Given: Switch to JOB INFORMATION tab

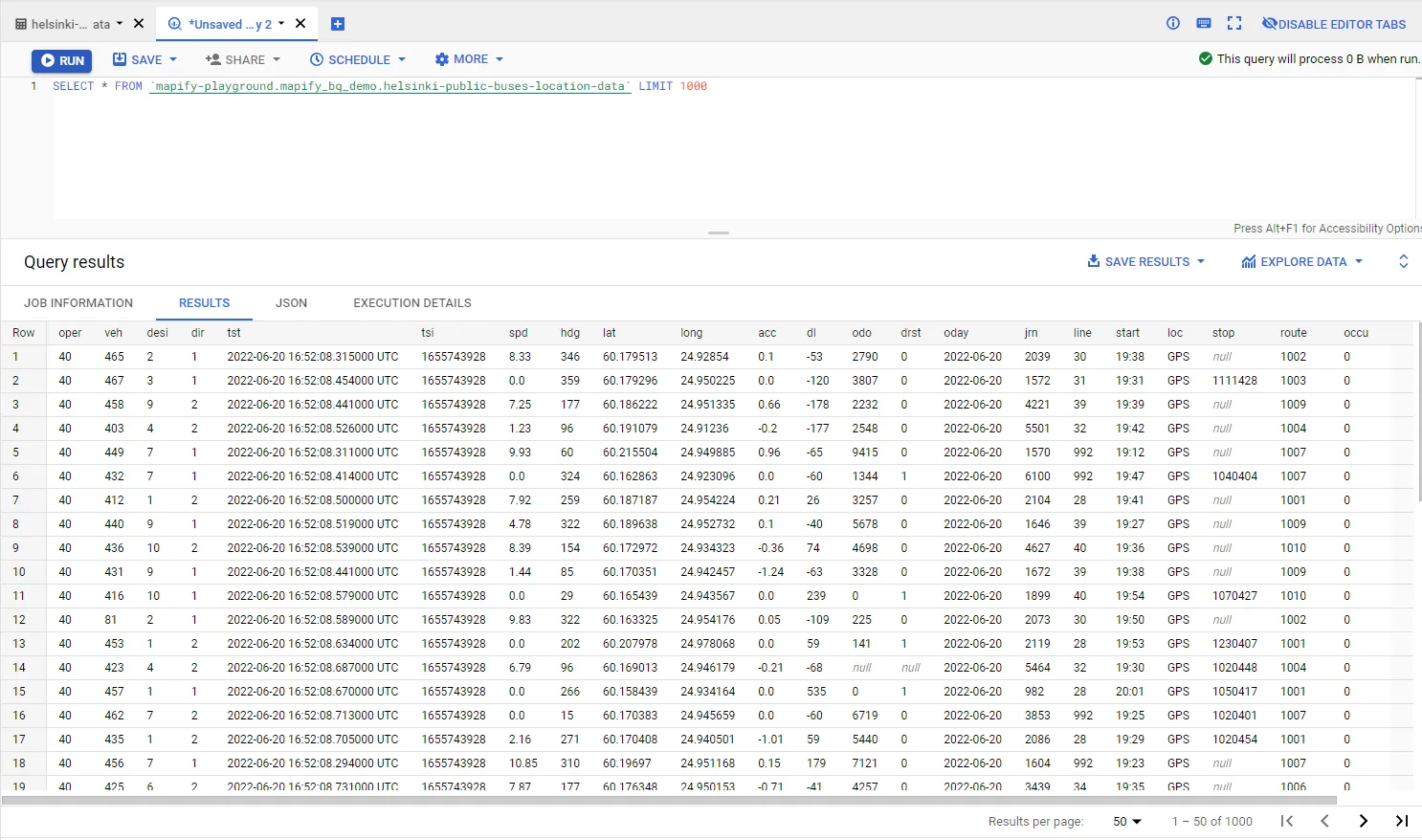Looking at the screenshot, I should 78,303.
